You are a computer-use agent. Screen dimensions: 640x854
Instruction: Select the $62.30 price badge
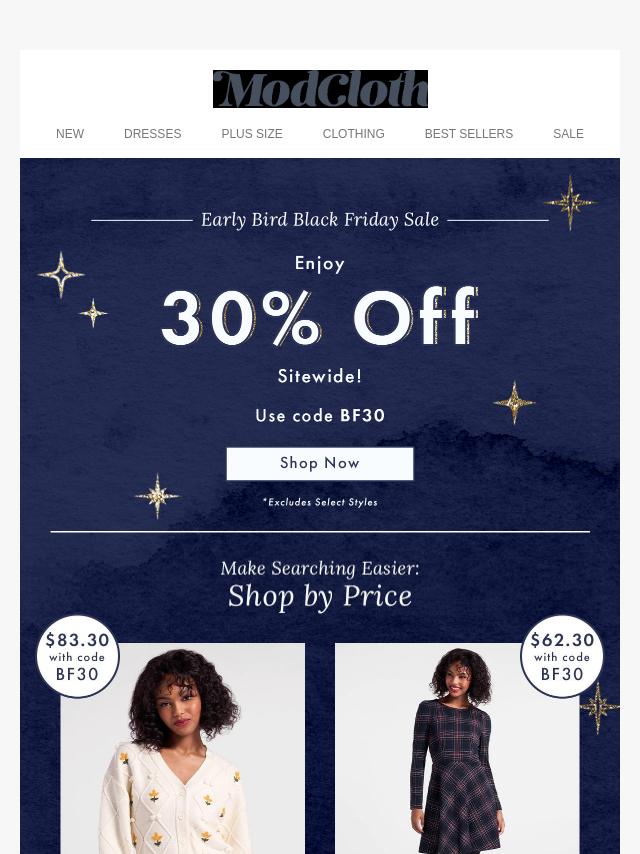[562, 656]
